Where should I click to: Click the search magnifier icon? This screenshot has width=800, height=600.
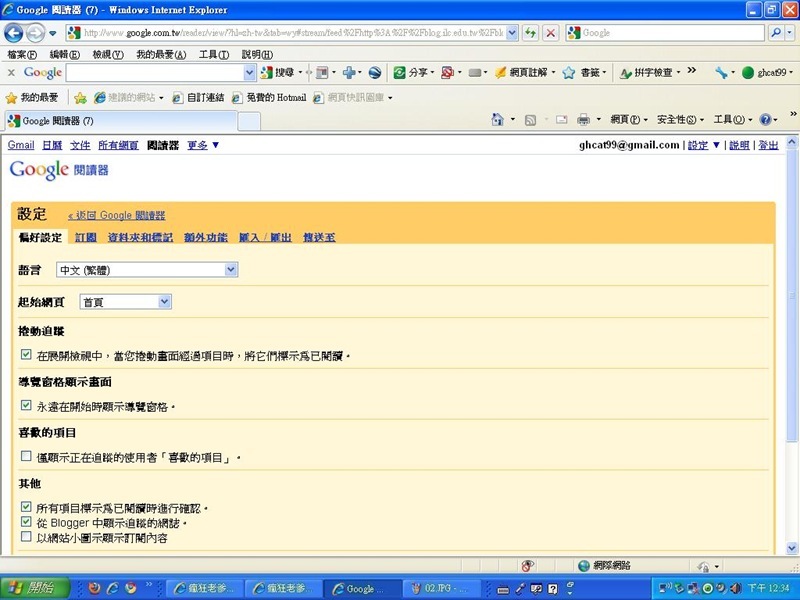click(776, 33)
